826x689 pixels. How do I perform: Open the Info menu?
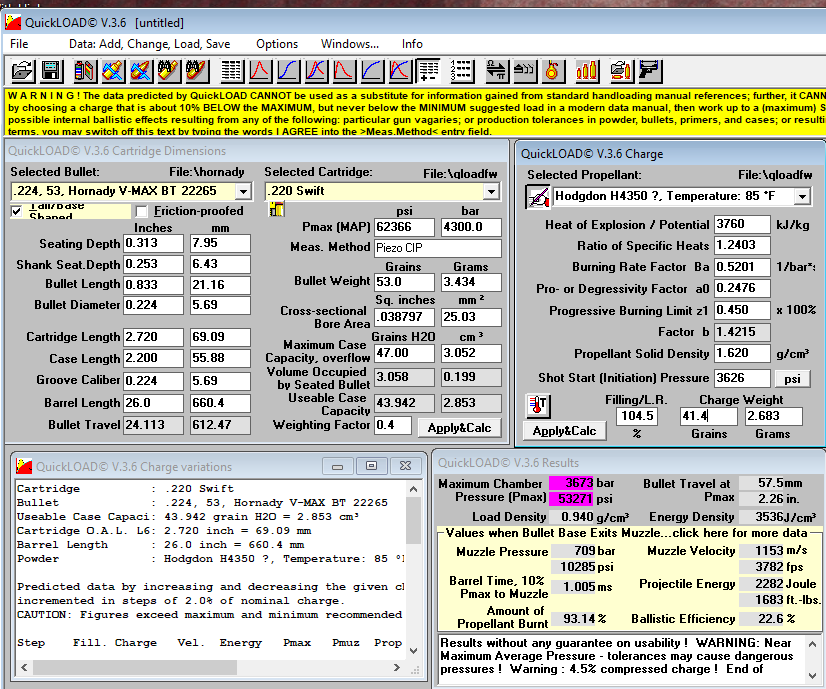(412, 44)
